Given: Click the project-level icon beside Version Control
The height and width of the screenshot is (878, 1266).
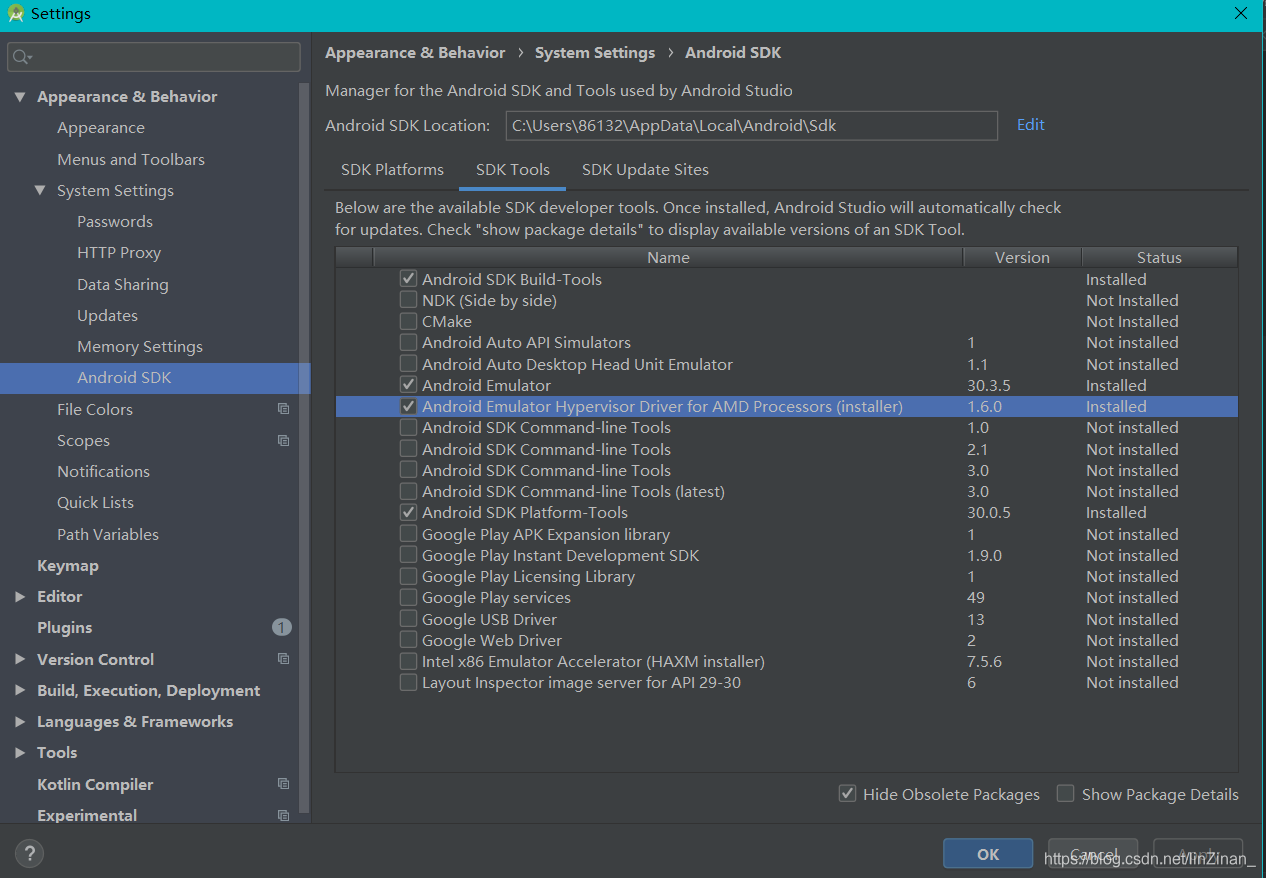Looking at the screenshot, I should [283, 659].
